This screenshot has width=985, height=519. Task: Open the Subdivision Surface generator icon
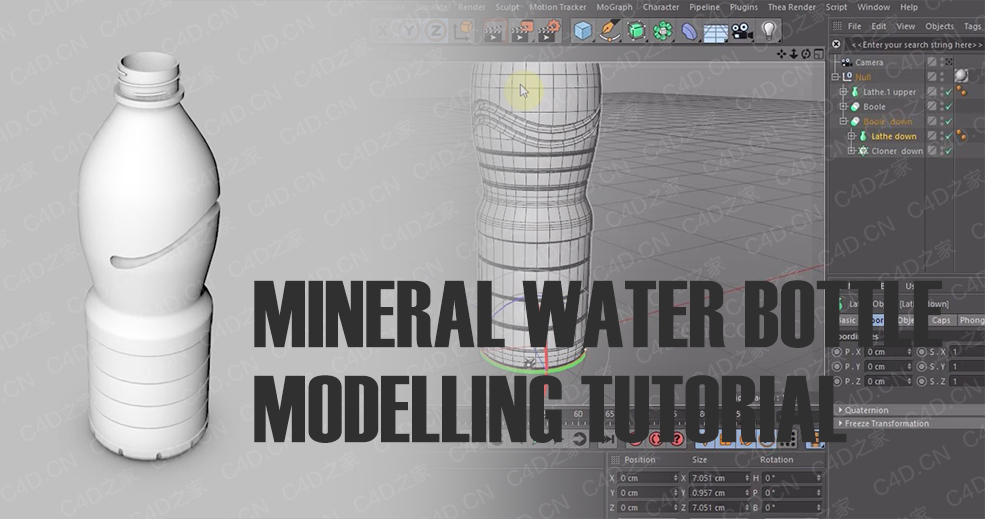[636, 30]
